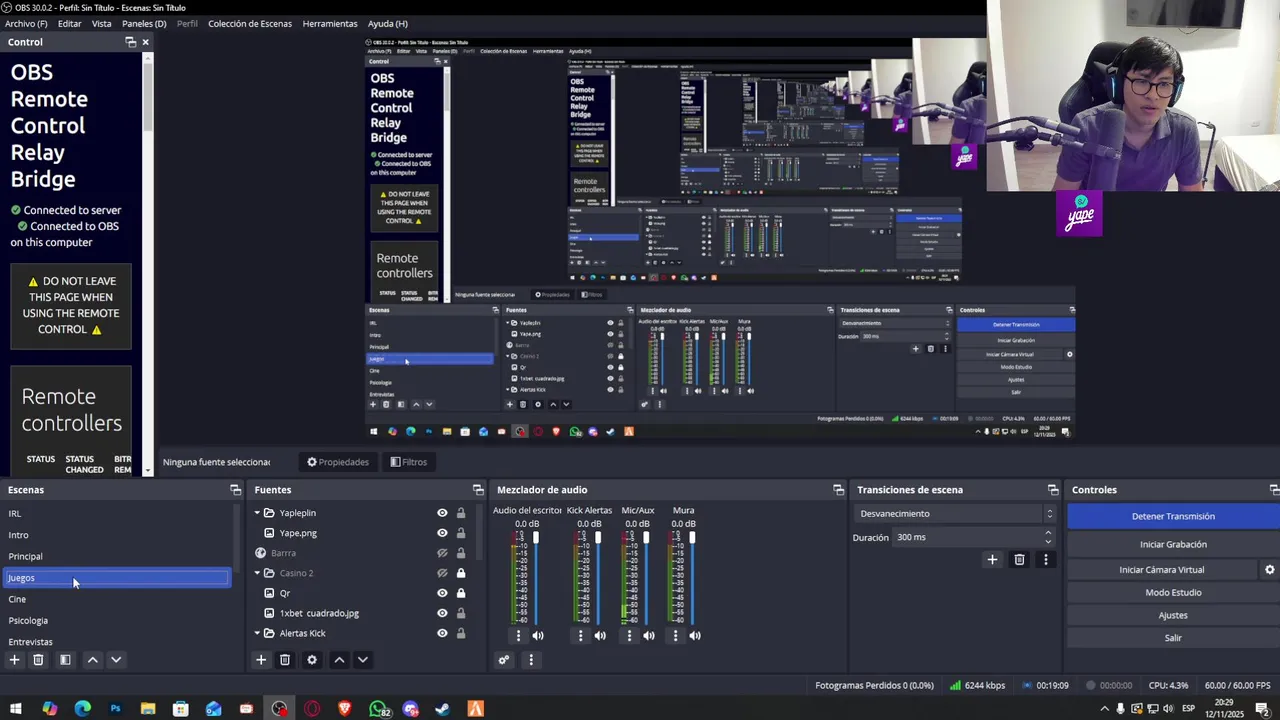Hide the Qr source
The width and height of the screenshot is (1280, 720).
(x=442, y=593)
